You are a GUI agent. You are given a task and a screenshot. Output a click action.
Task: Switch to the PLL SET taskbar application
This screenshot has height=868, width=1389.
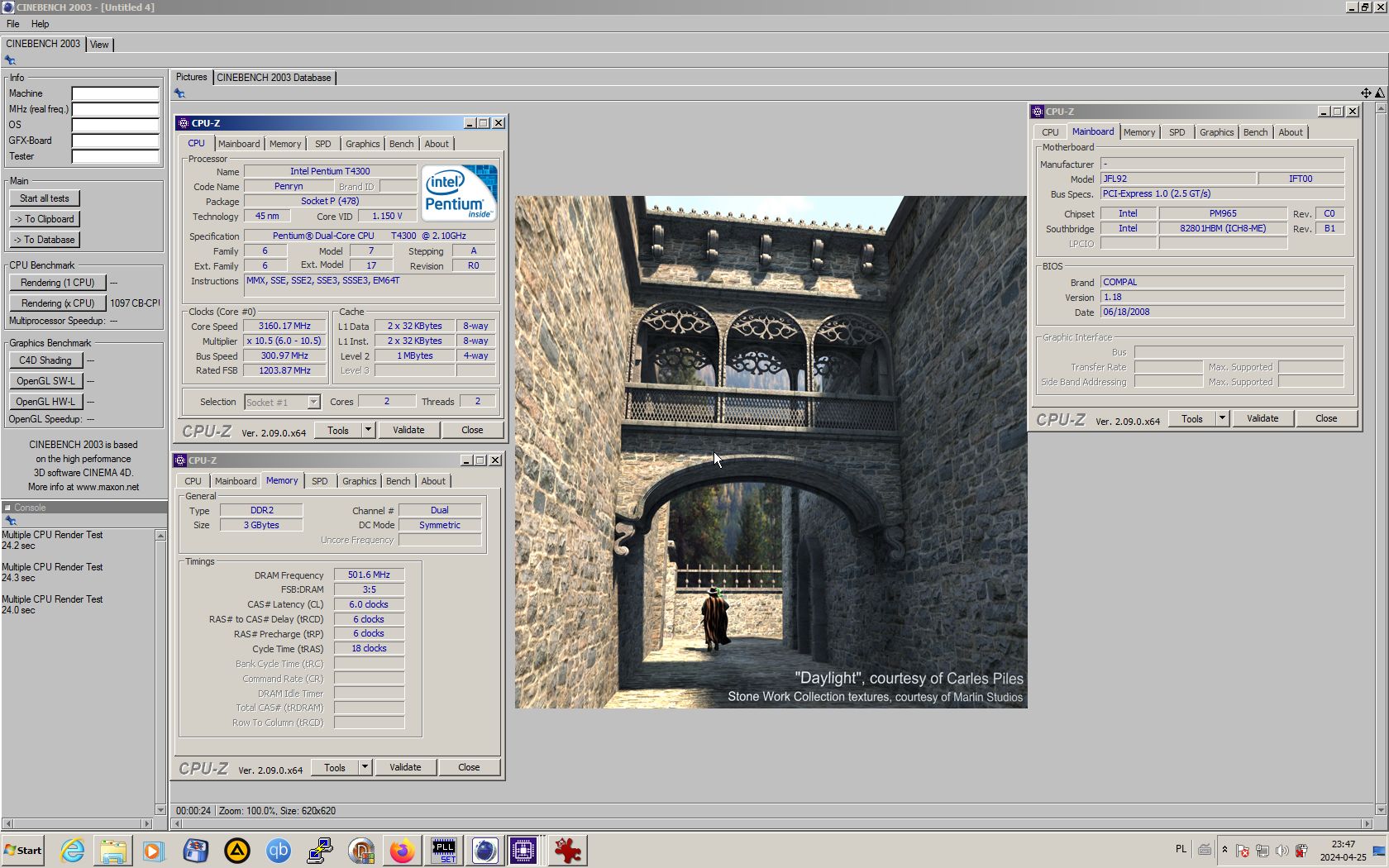point(444,850)
